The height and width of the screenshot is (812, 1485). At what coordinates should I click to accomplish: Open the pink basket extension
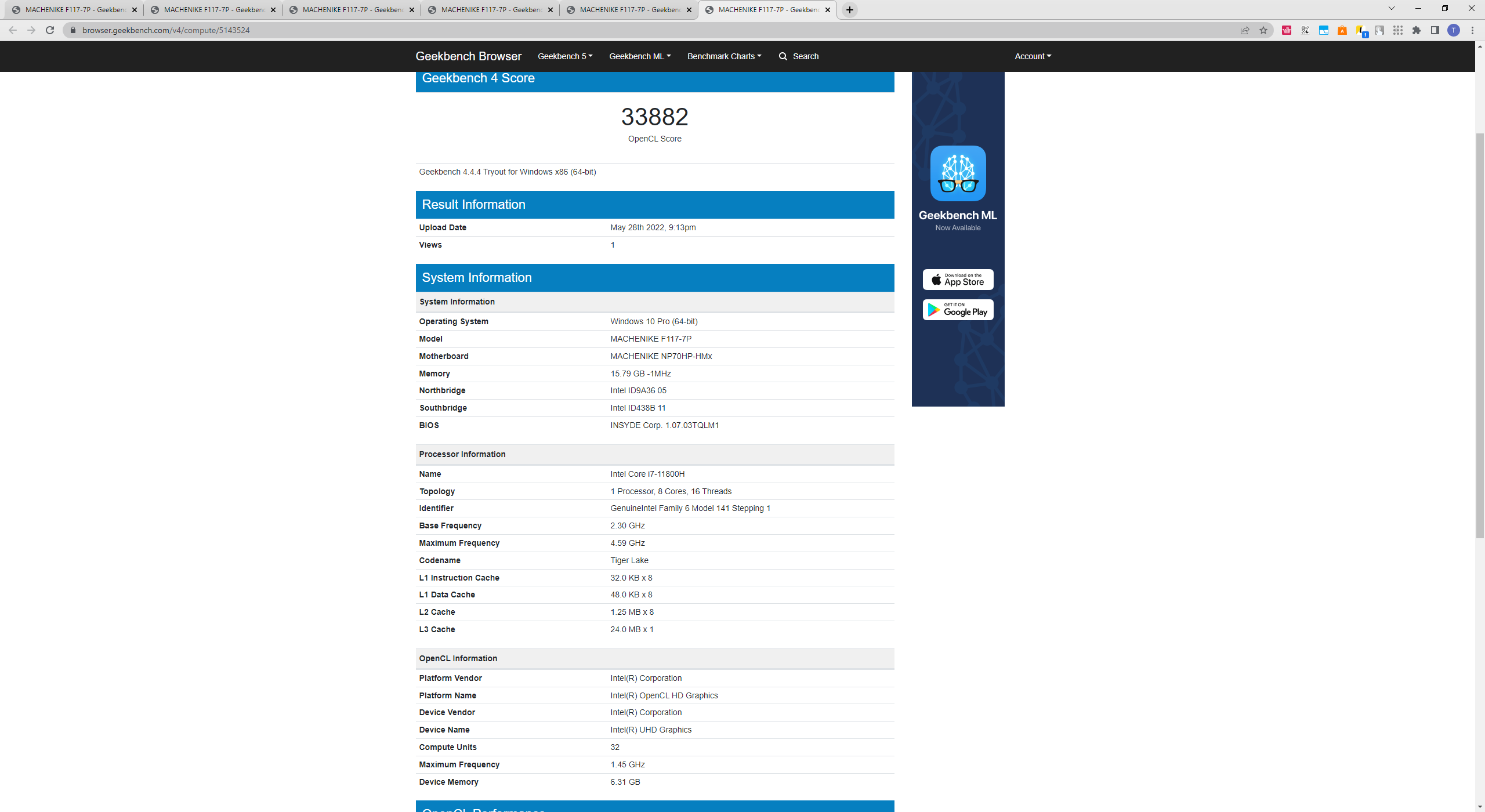1287,30
